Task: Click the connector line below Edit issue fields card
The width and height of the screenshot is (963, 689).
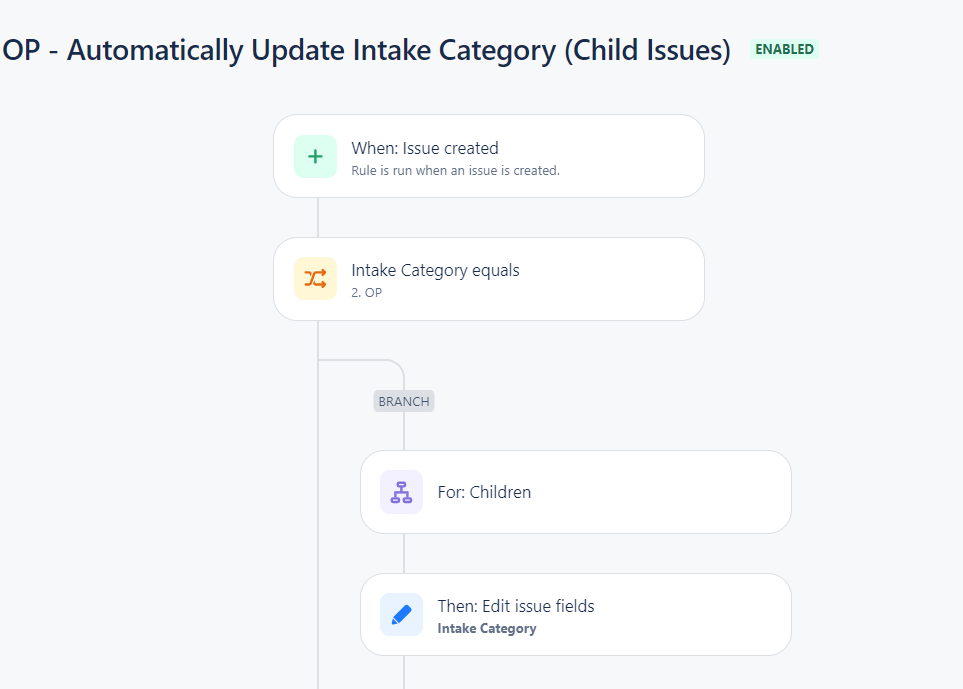Action: [x=404, y=672]
